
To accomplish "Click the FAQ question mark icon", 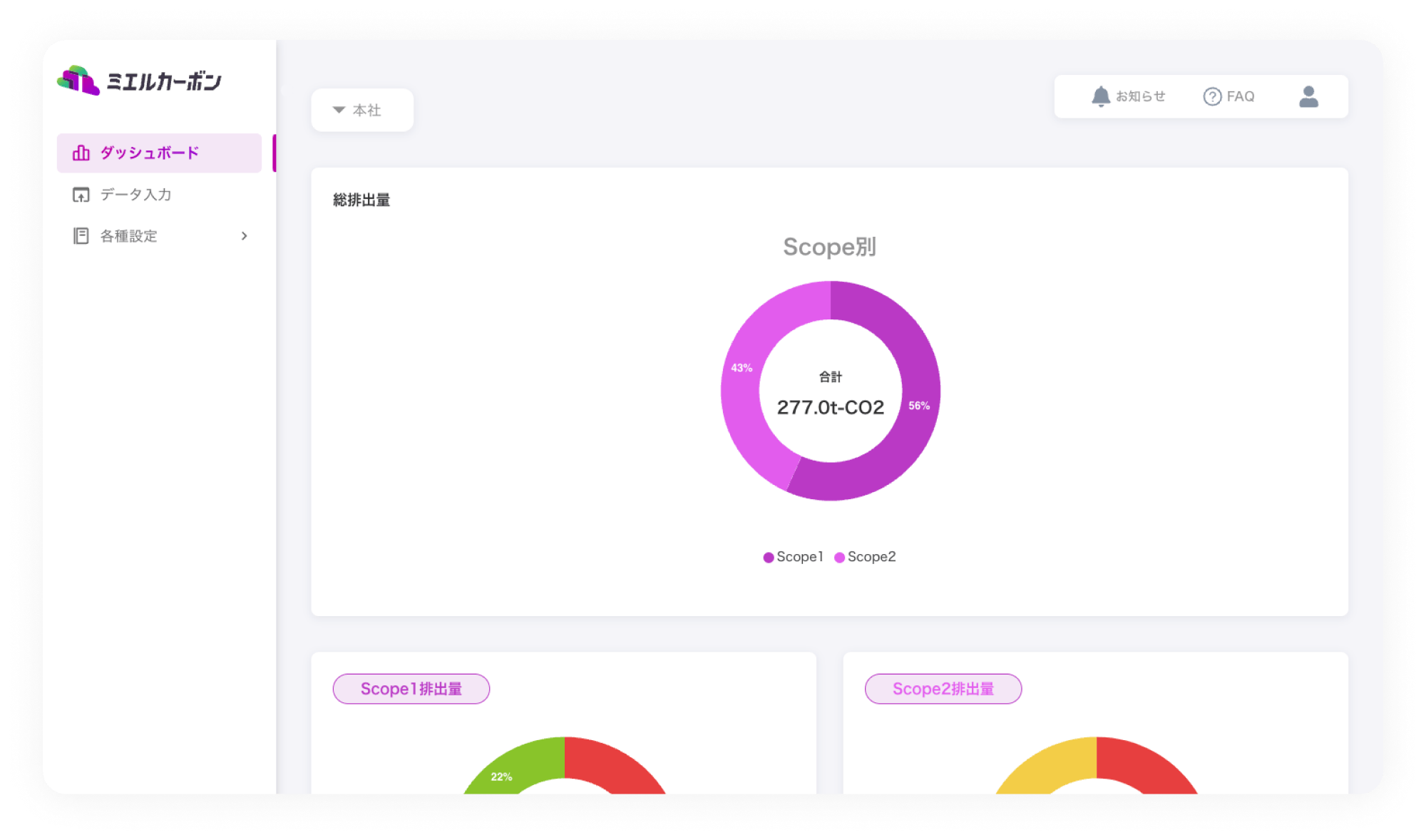I will pos(1212,96).
